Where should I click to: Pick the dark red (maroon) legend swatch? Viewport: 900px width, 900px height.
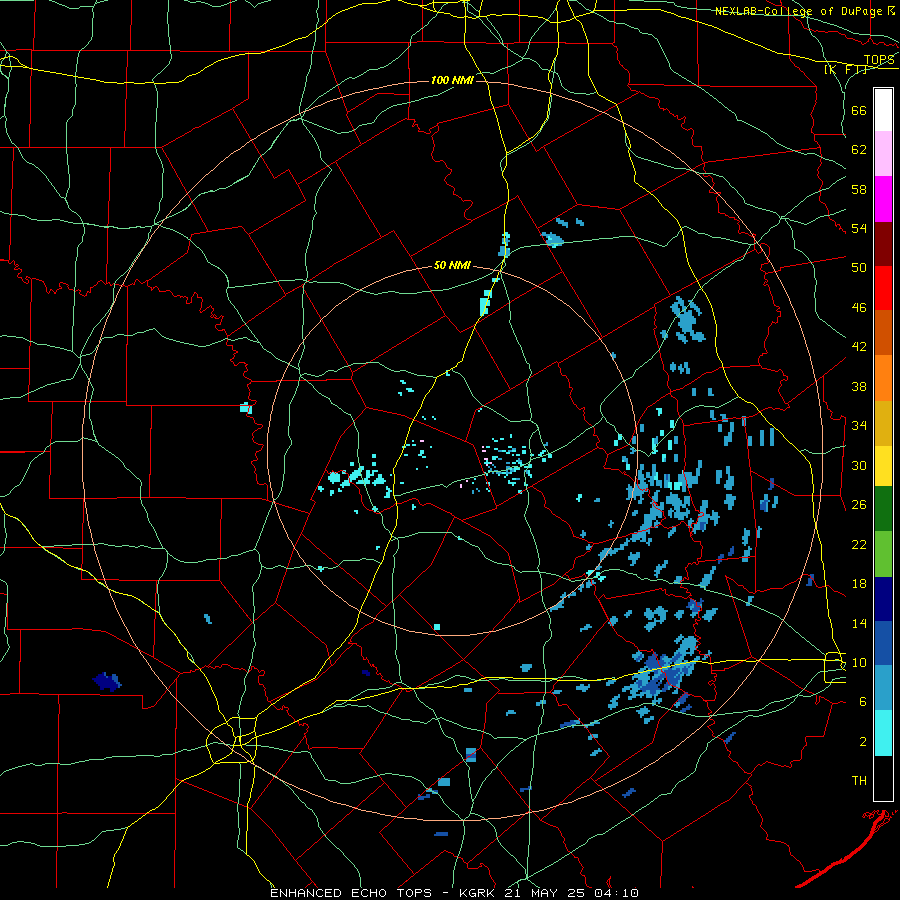coord(883,243)
